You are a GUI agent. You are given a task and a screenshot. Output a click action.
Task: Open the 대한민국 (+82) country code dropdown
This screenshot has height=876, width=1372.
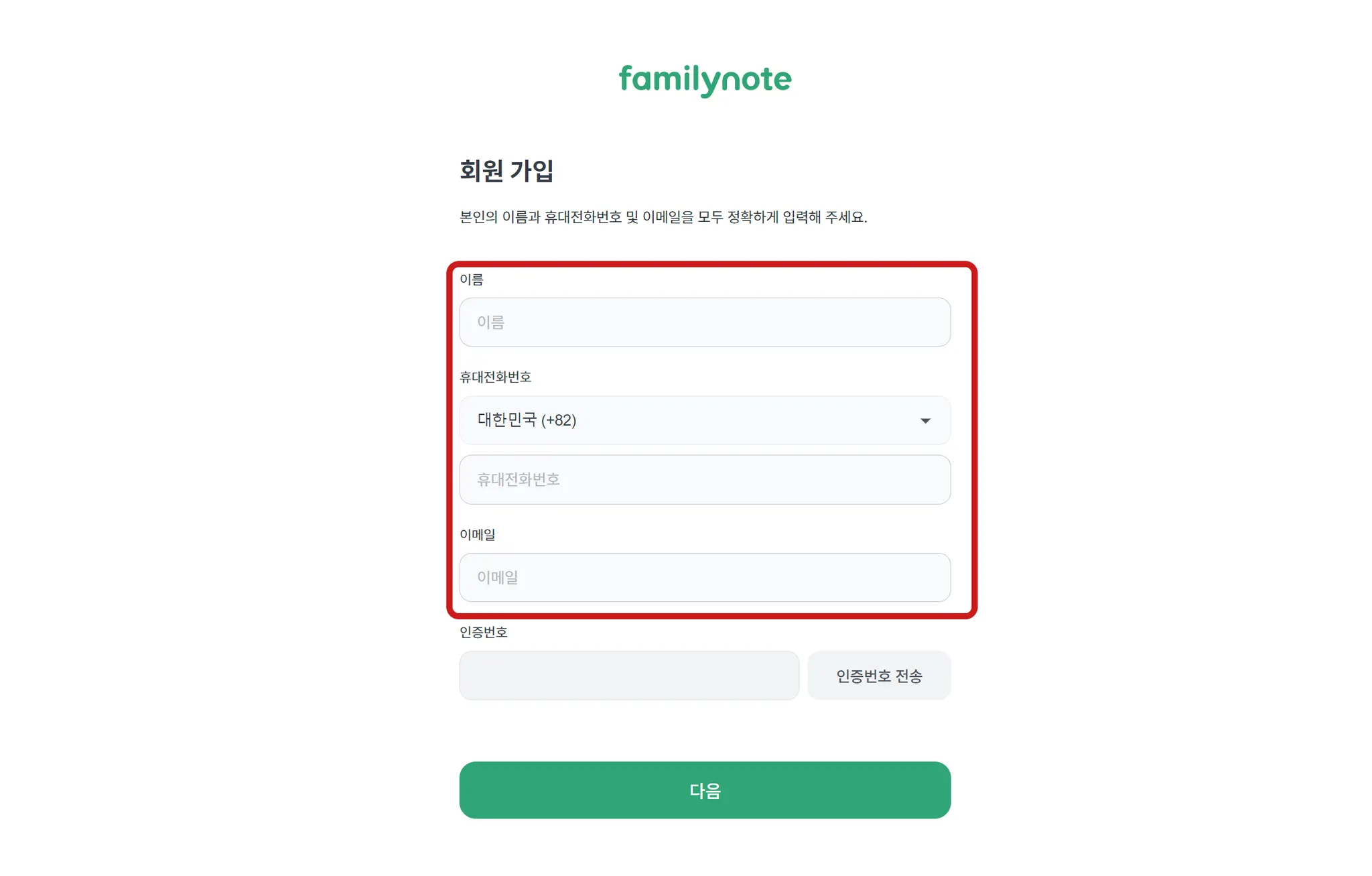(704, 420)
